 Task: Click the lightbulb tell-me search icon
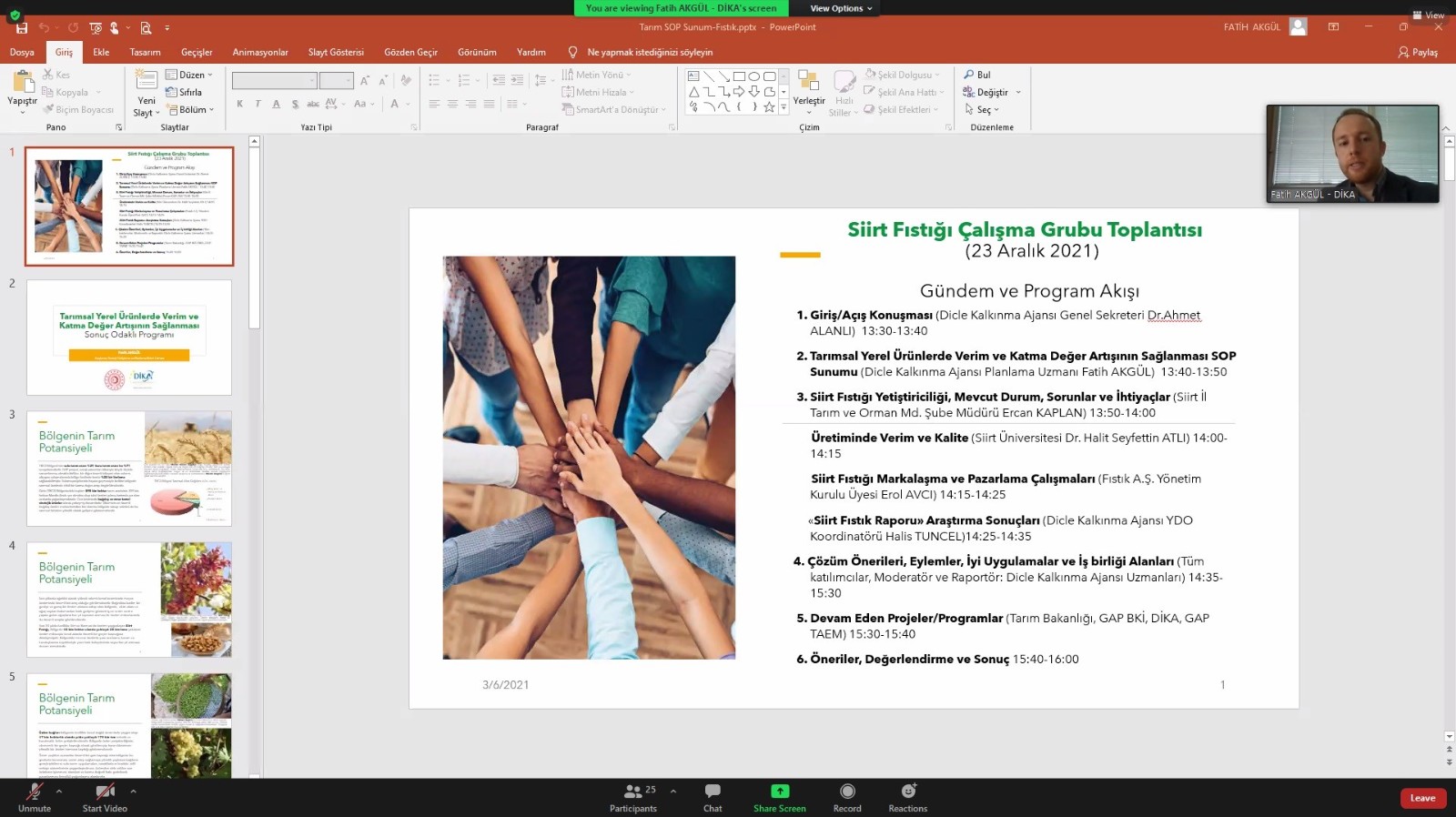[572, 52]
